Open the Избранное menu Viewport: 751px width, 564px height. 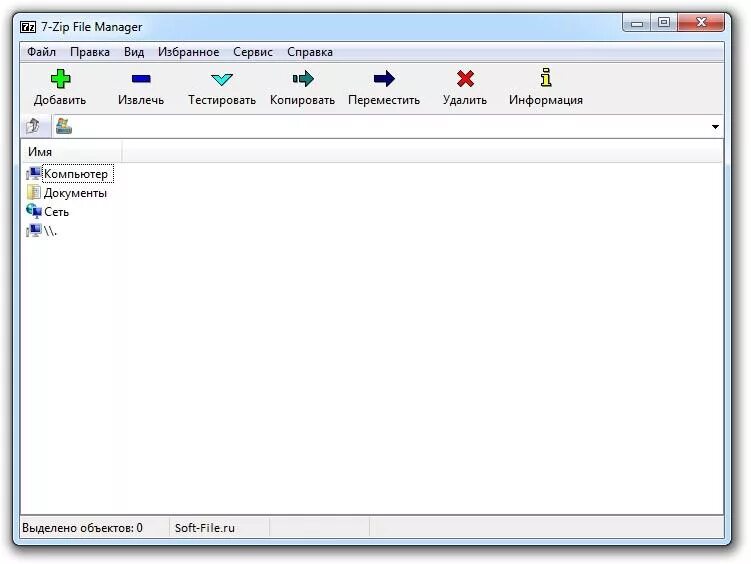coord(188,52)
